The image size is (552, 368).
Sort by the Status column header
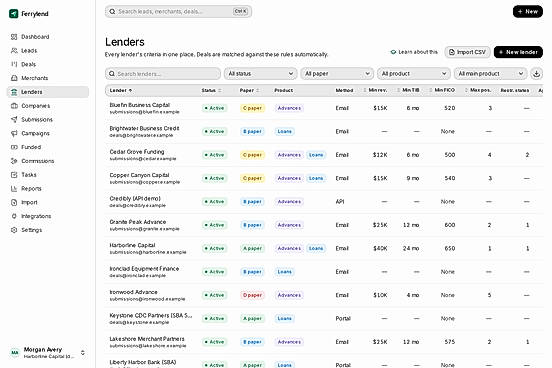point(211,91)
